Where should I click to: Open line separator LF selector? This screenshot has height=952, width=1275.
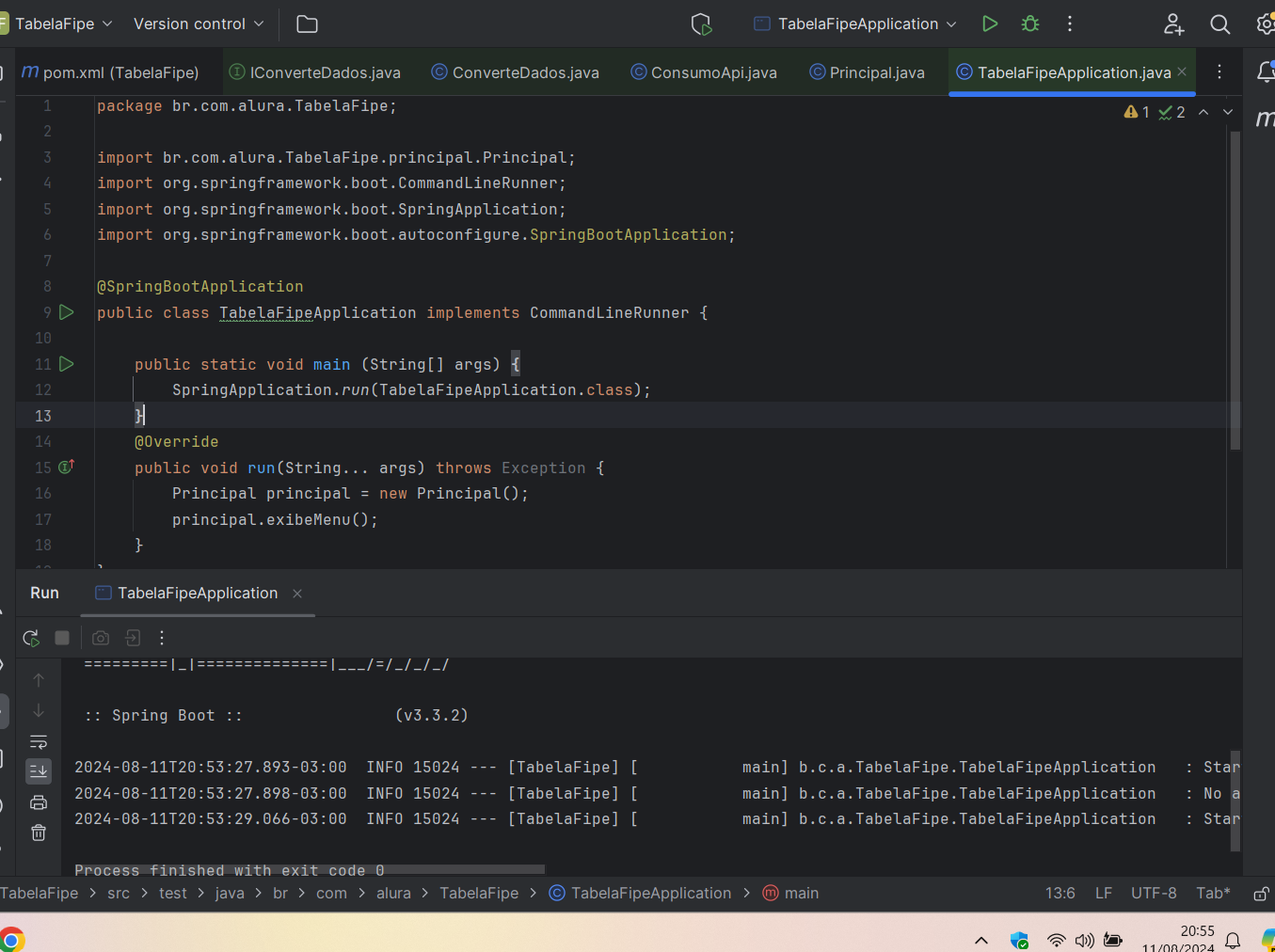(x=1104, y=894)
